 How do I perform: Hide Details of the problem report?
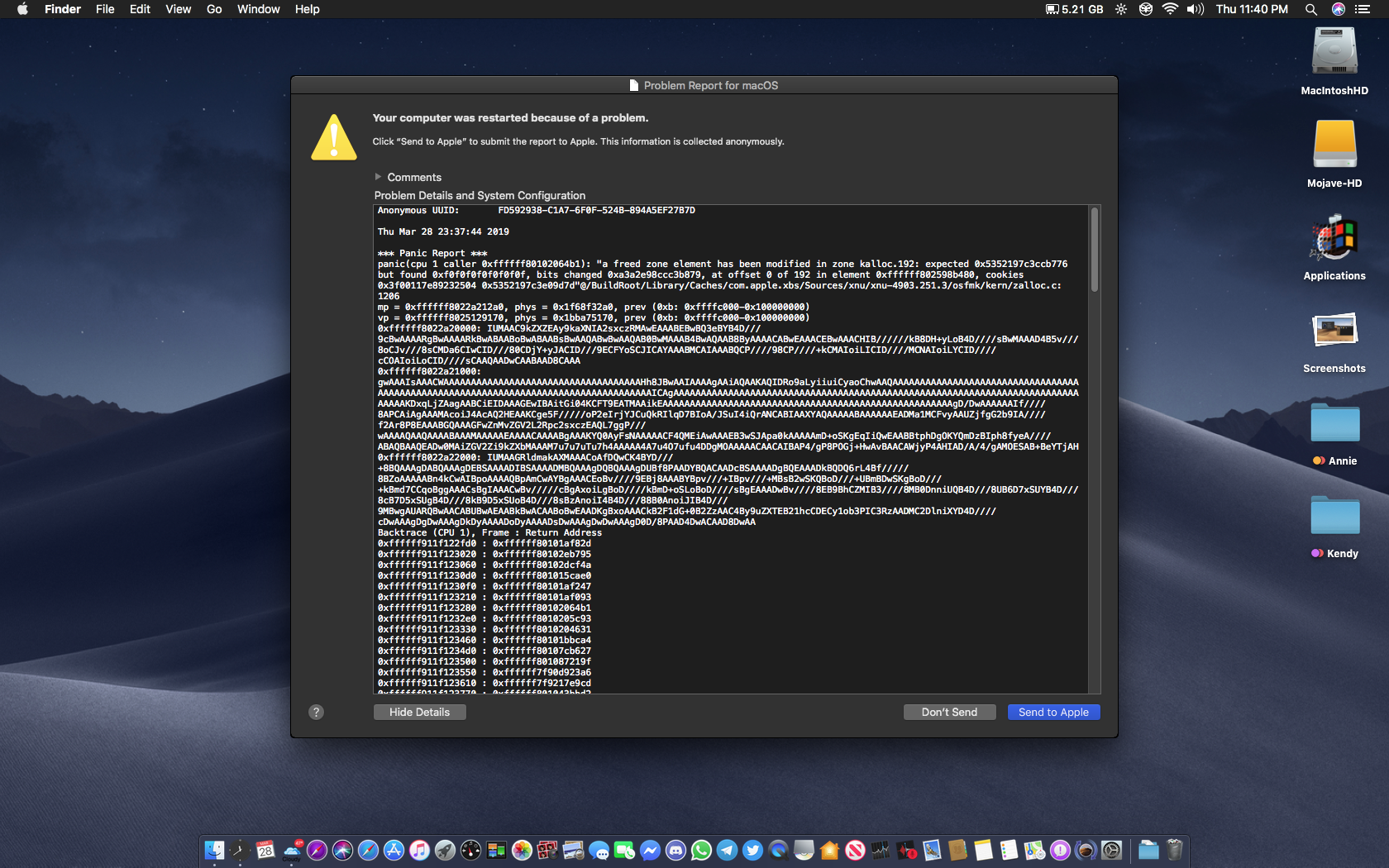[420, 712]
